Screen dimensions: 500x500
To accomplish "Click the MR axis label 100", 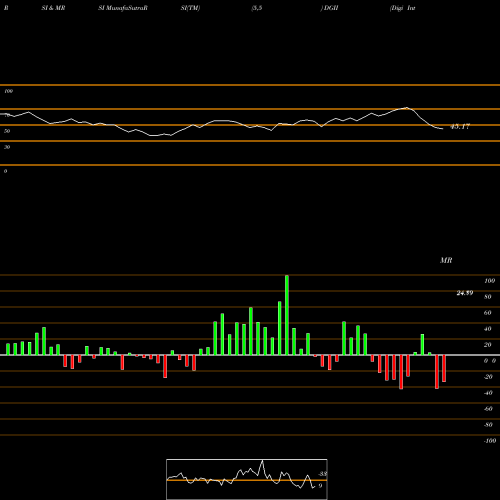I will pyautogui.click(x=489, y=281).
